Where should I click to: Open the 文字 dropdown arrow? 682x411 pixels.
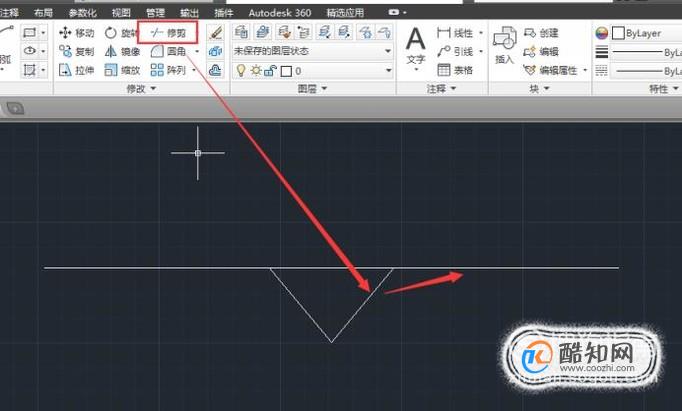point(416,70)
